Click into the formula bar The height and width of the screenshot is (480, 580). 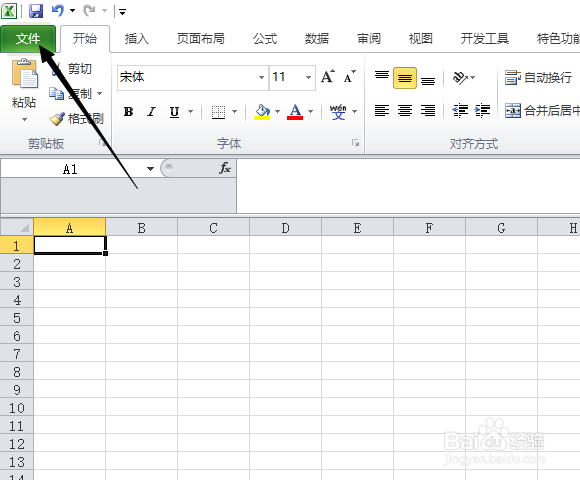coord(408,186)
